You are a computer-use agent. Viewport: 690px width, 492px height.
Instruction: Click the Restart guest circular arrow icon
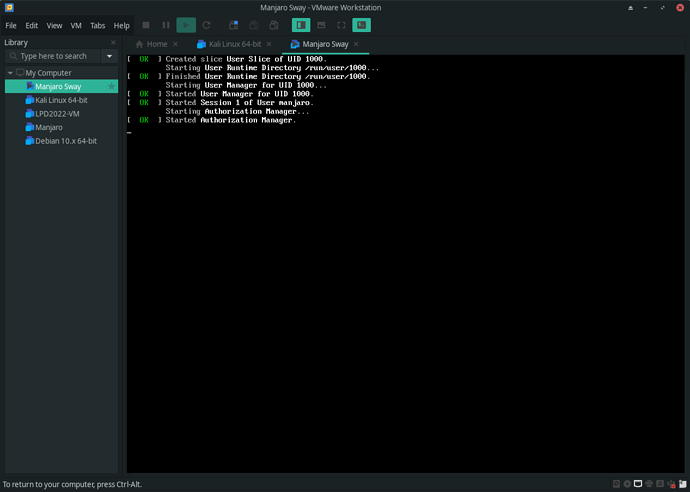point(206,26)
